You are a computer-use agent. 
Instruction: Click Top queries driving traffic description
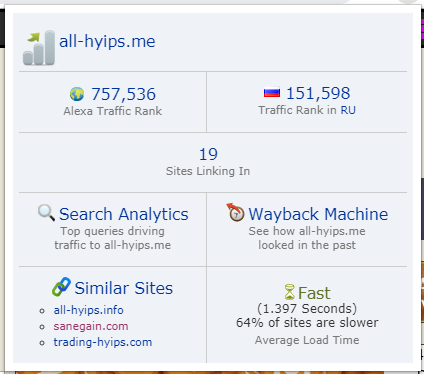113,238
